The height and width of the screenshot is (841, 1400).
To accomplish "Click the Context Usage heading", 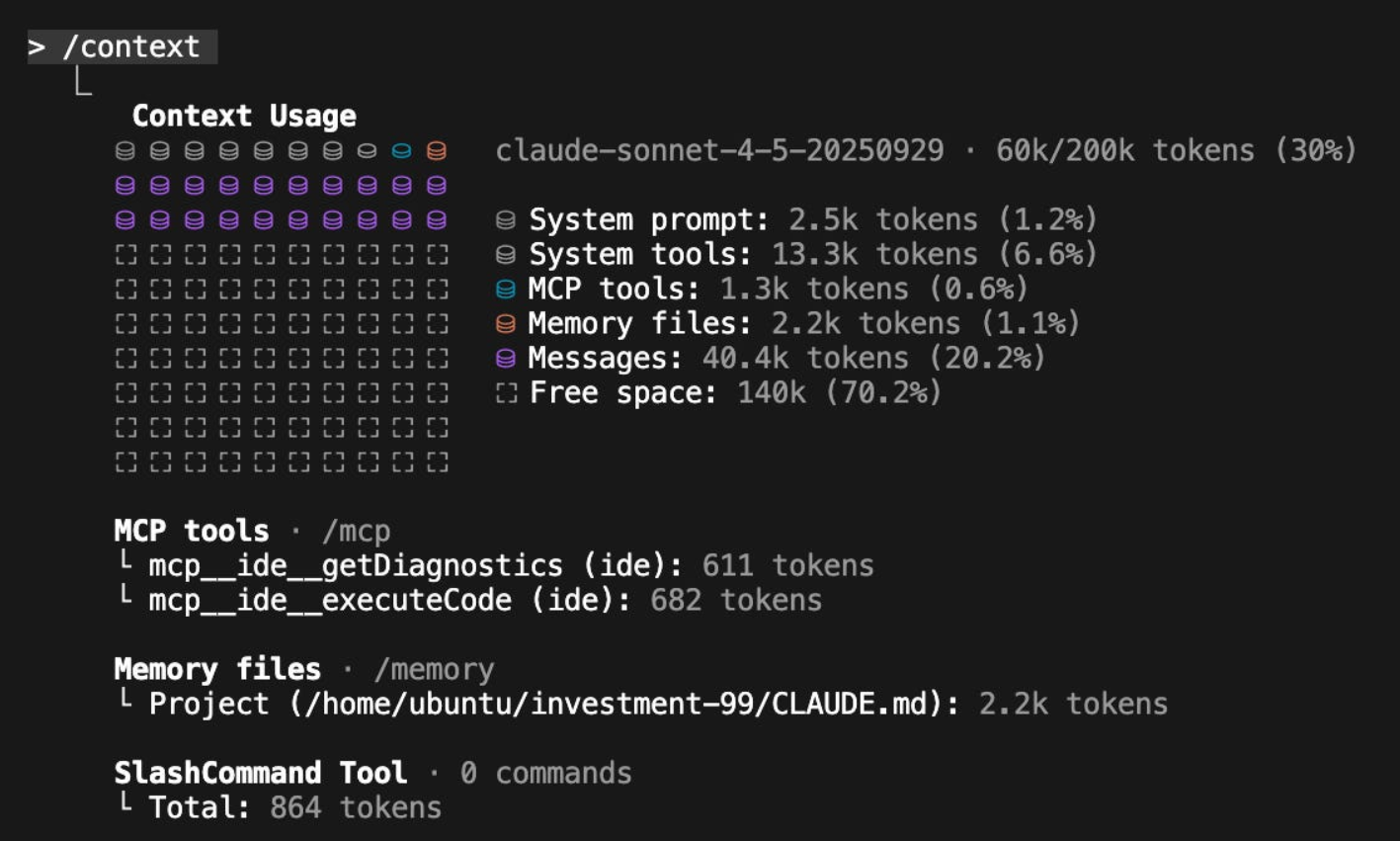I will click(244, 116).
